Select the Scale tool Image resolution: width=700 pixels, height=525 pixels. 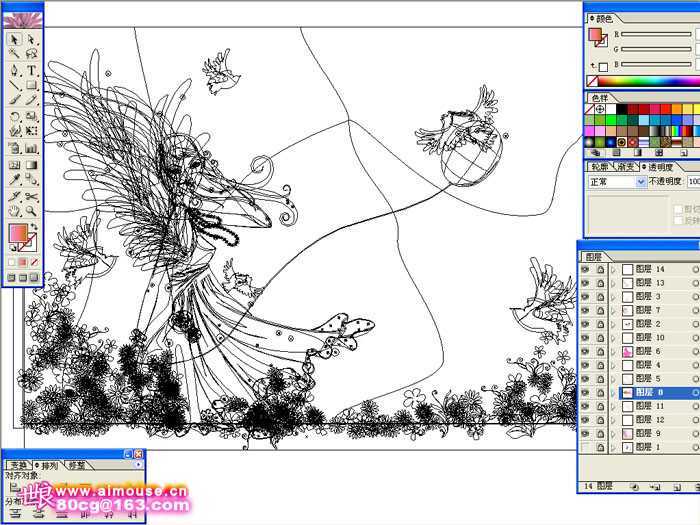(x=31, y=117)
